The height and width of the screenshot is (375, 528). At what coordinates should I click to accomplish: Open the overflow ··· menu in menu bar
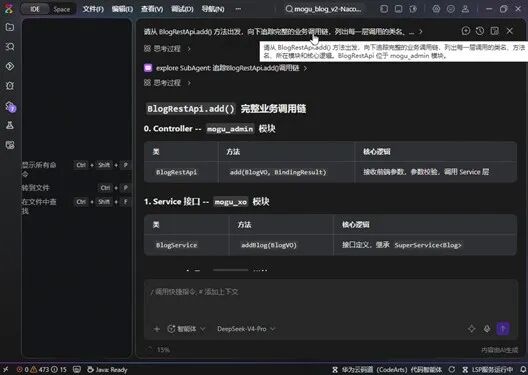(x=238, y=9)
